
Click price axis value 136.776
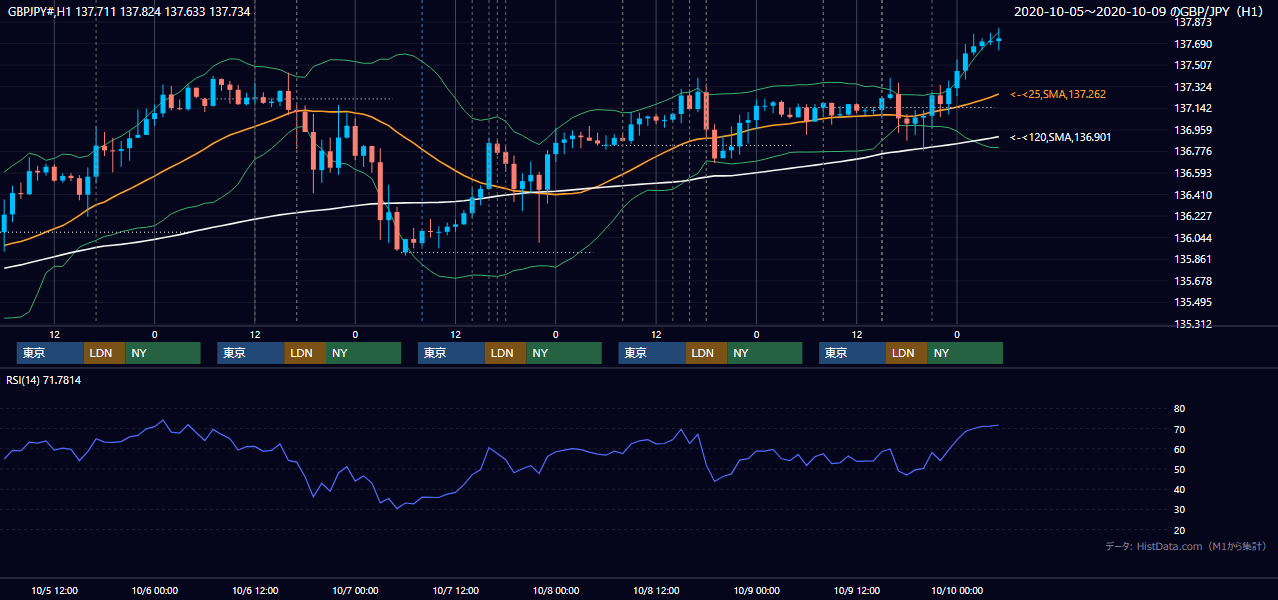click(1193, 151)
